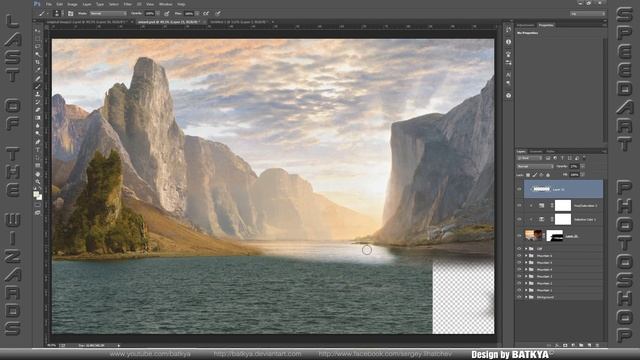640x360 pixels.
Task: Open the Flow dropdown arrow in options bar
Action: [197, 13]
